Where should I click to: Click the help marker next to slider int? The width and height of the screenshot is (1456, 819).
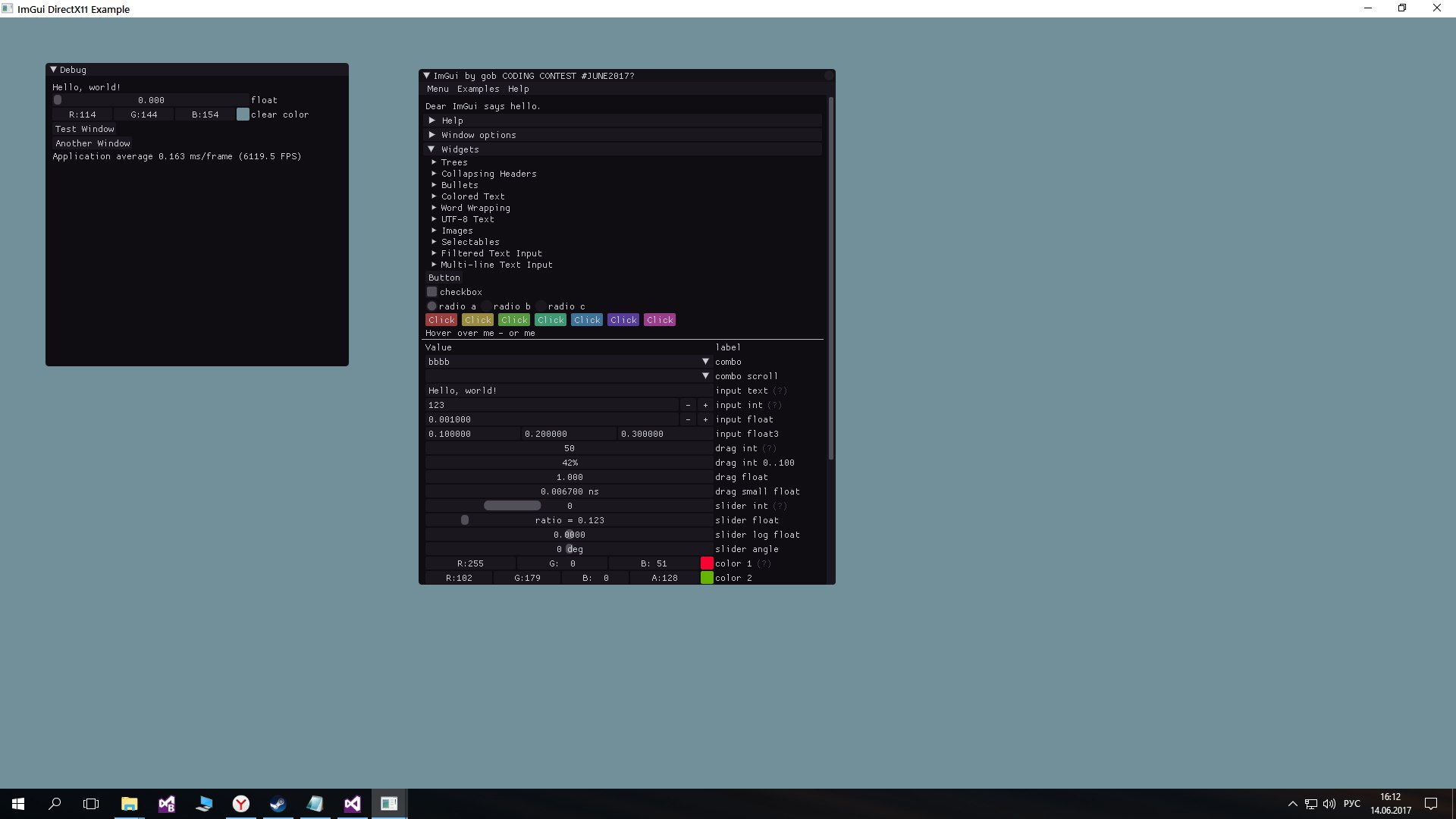pyautogui.click(x=780, y=507)
